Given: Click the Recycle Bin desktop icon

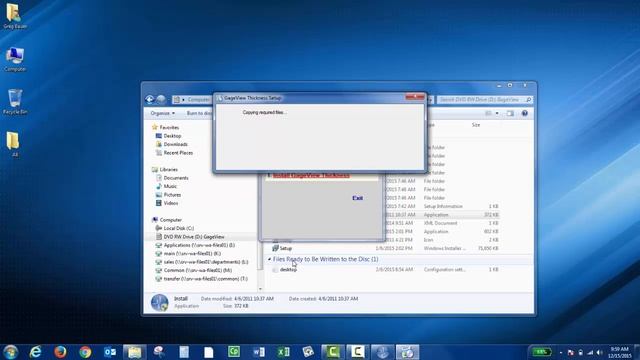Looking at the screenshot, I should tap(15, 102).
